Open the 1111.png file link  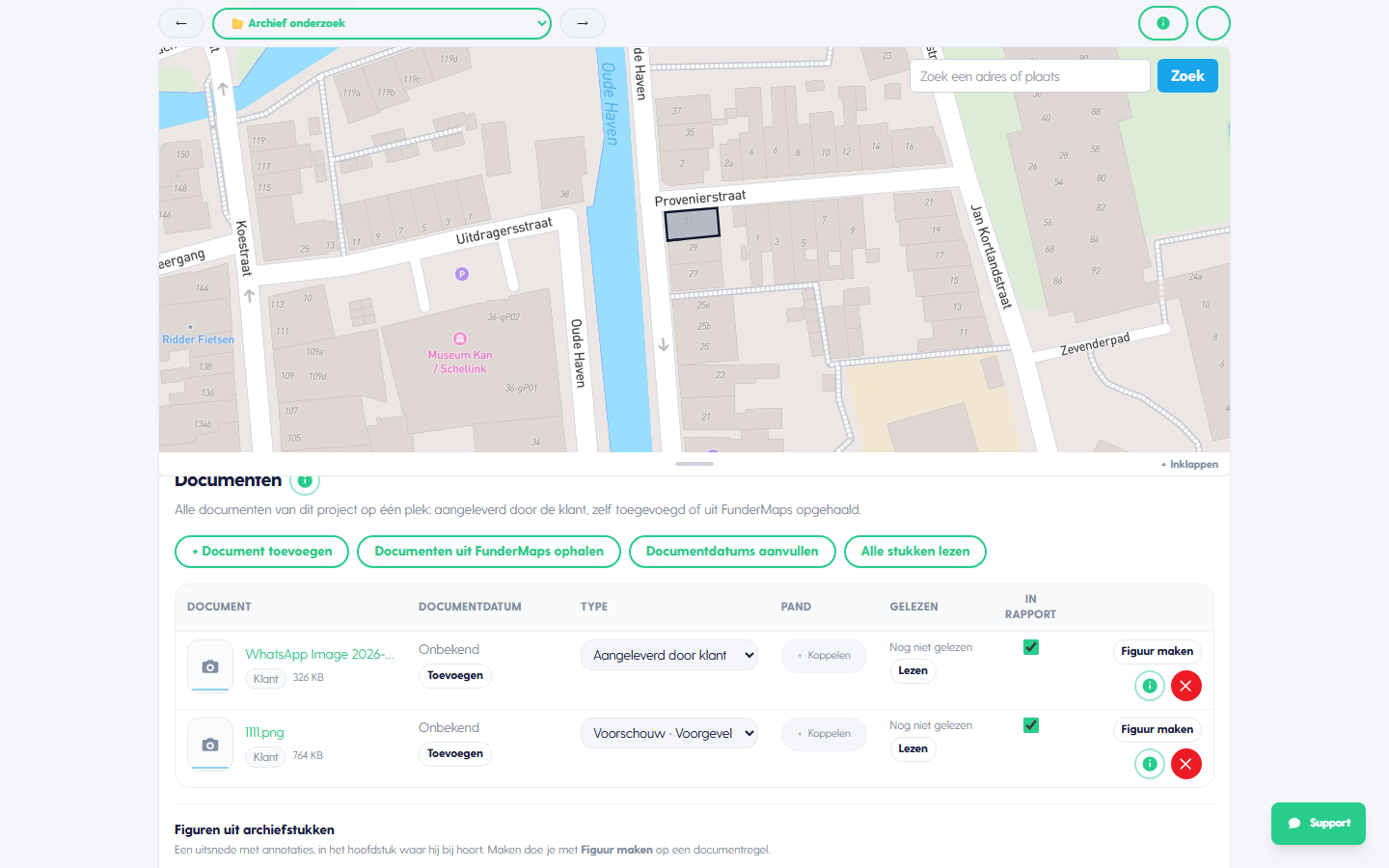[x=264, y=732]
